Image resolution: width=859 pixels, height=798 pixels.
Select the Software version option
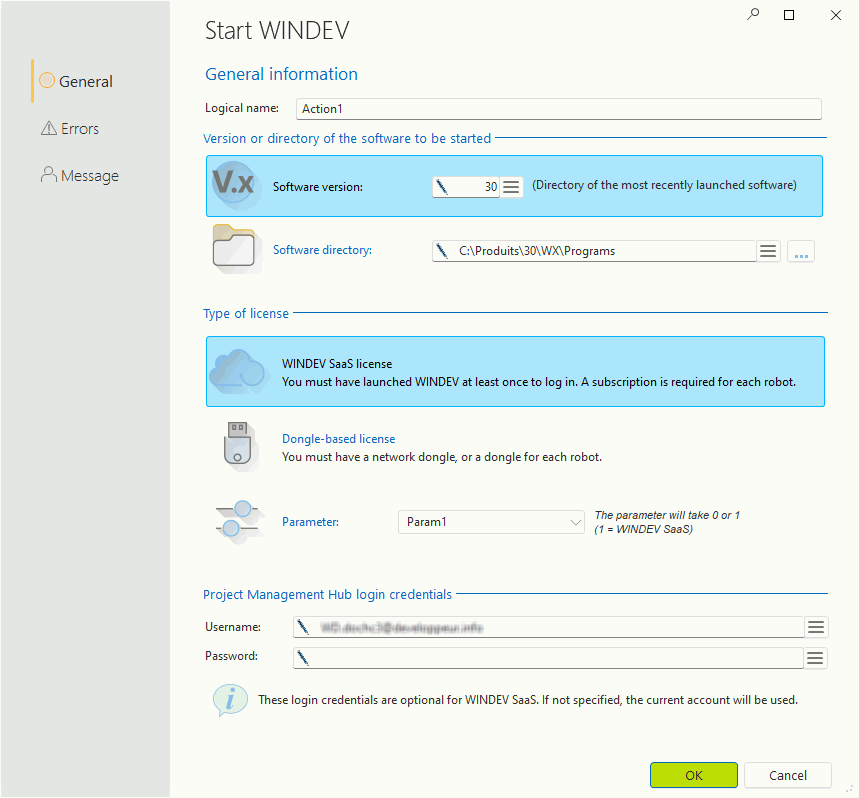pos(514,186)
